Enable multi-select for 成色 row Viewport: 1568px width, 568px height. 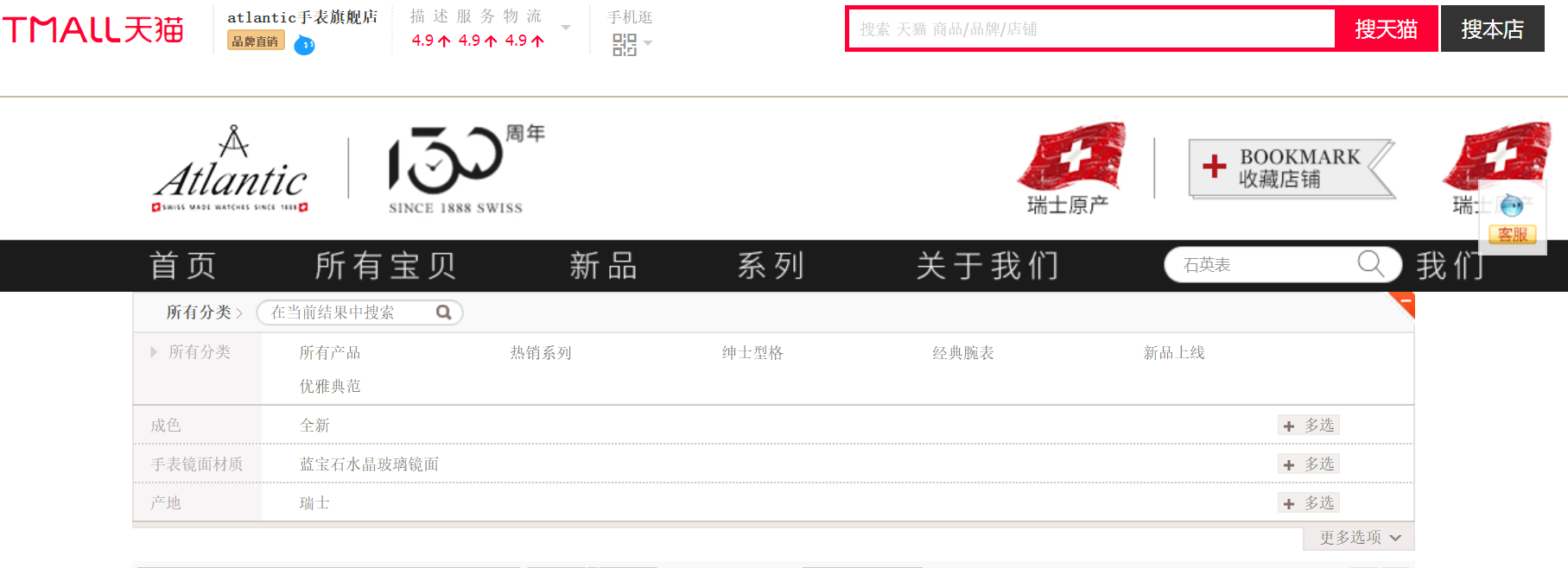click(x=1309, y=426)
